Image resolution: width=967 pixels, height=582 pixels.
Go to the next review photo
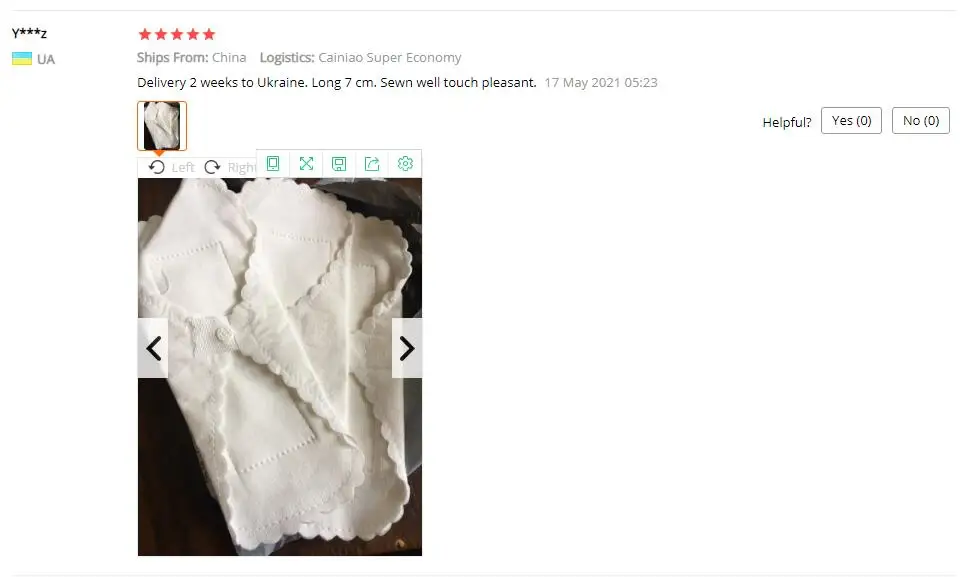click(407, 348)
